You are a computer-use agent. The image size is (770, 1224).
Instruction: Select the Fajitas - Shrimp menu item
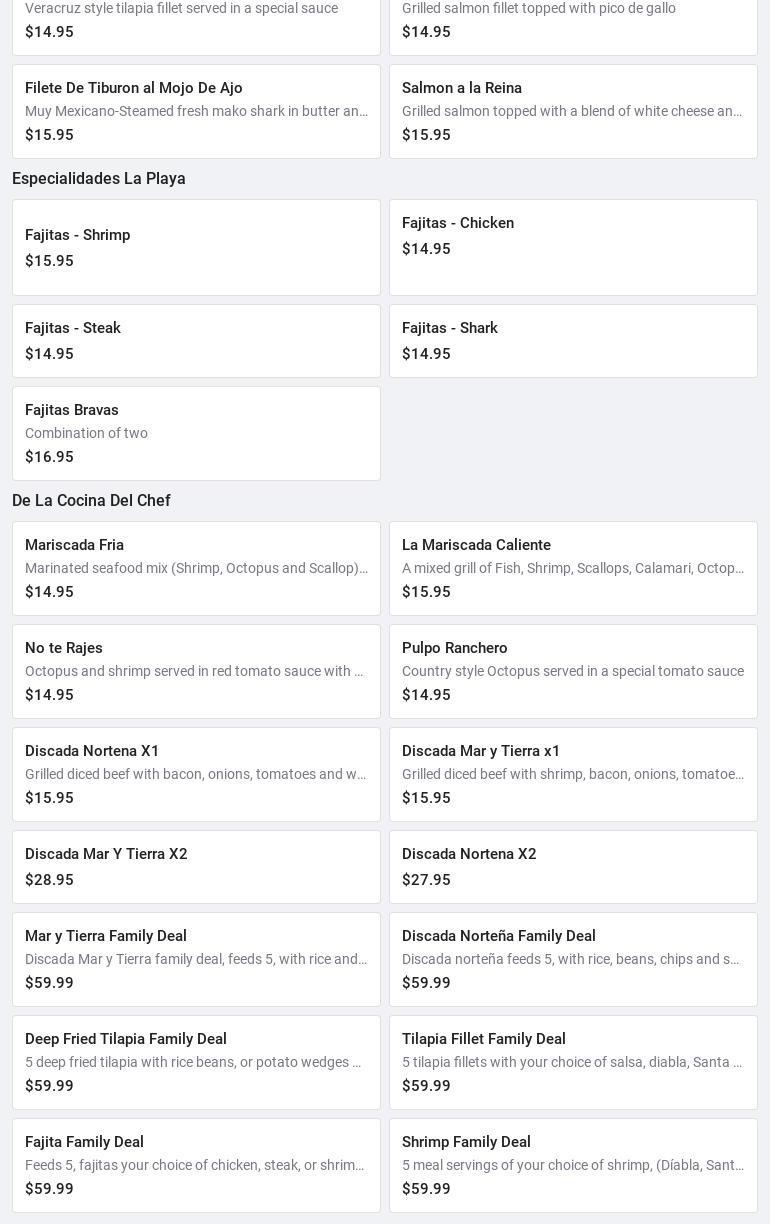(196, 247)
